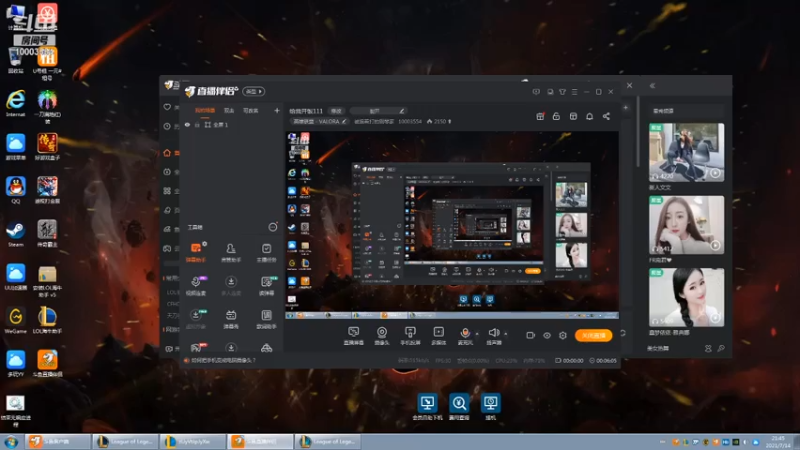Click the share icon in room header
The height and width of the screenshot is (450, 800).
[606, 116]
